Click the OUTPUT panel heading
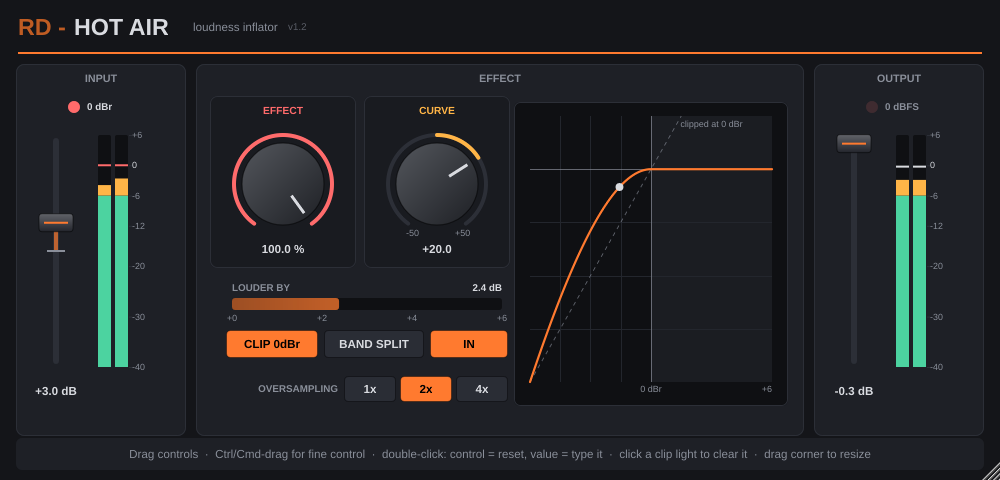 (899, 78)
